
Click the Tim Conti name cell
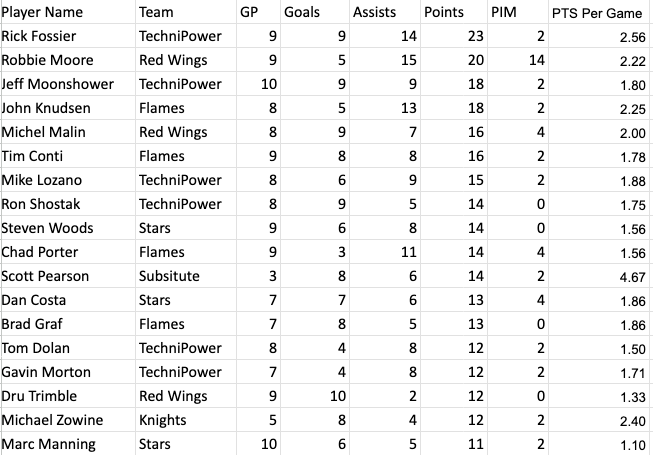pyautogui.click(x=68, y=156)
